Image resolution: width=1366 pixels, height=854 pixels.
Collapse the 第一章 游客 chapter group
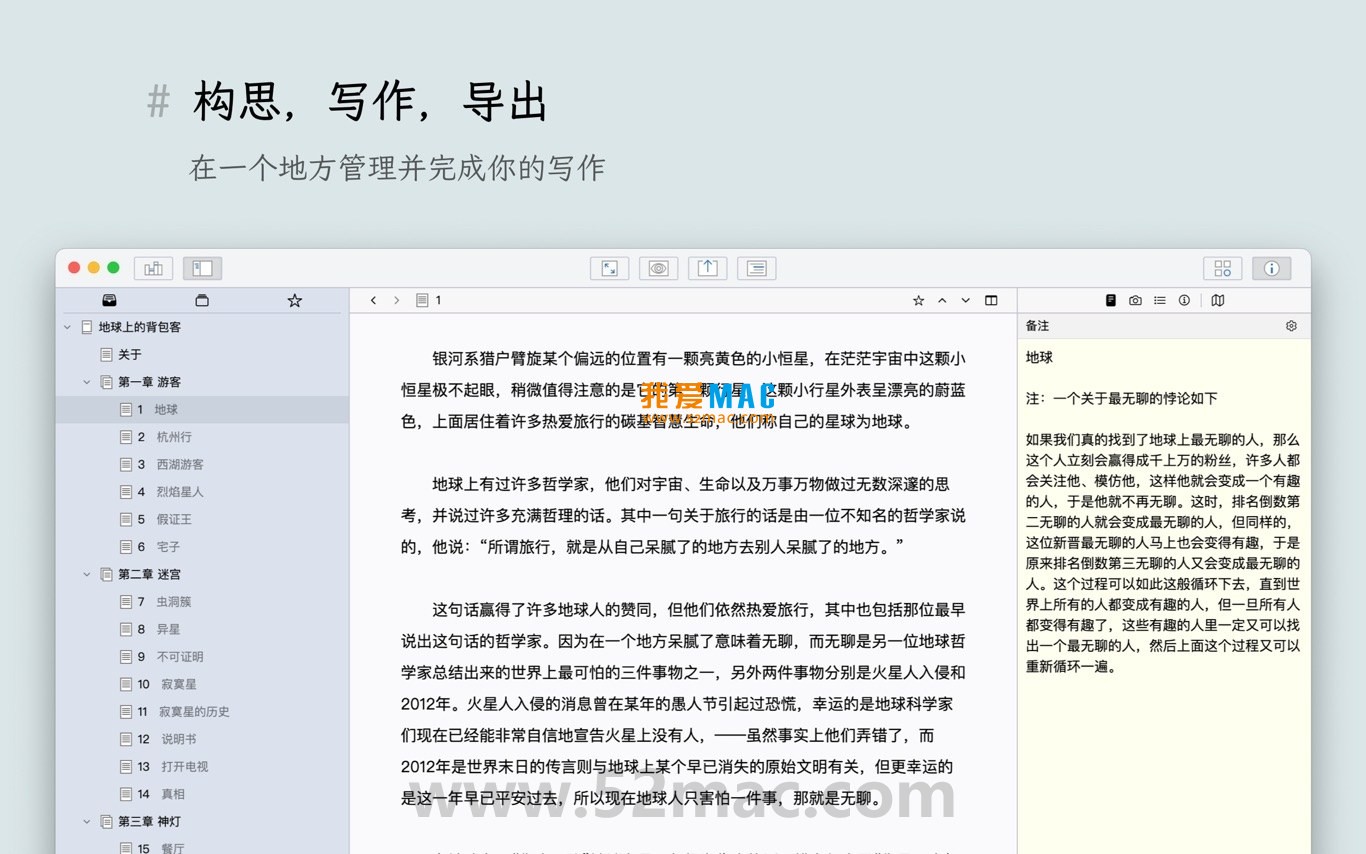coord(86,381)
